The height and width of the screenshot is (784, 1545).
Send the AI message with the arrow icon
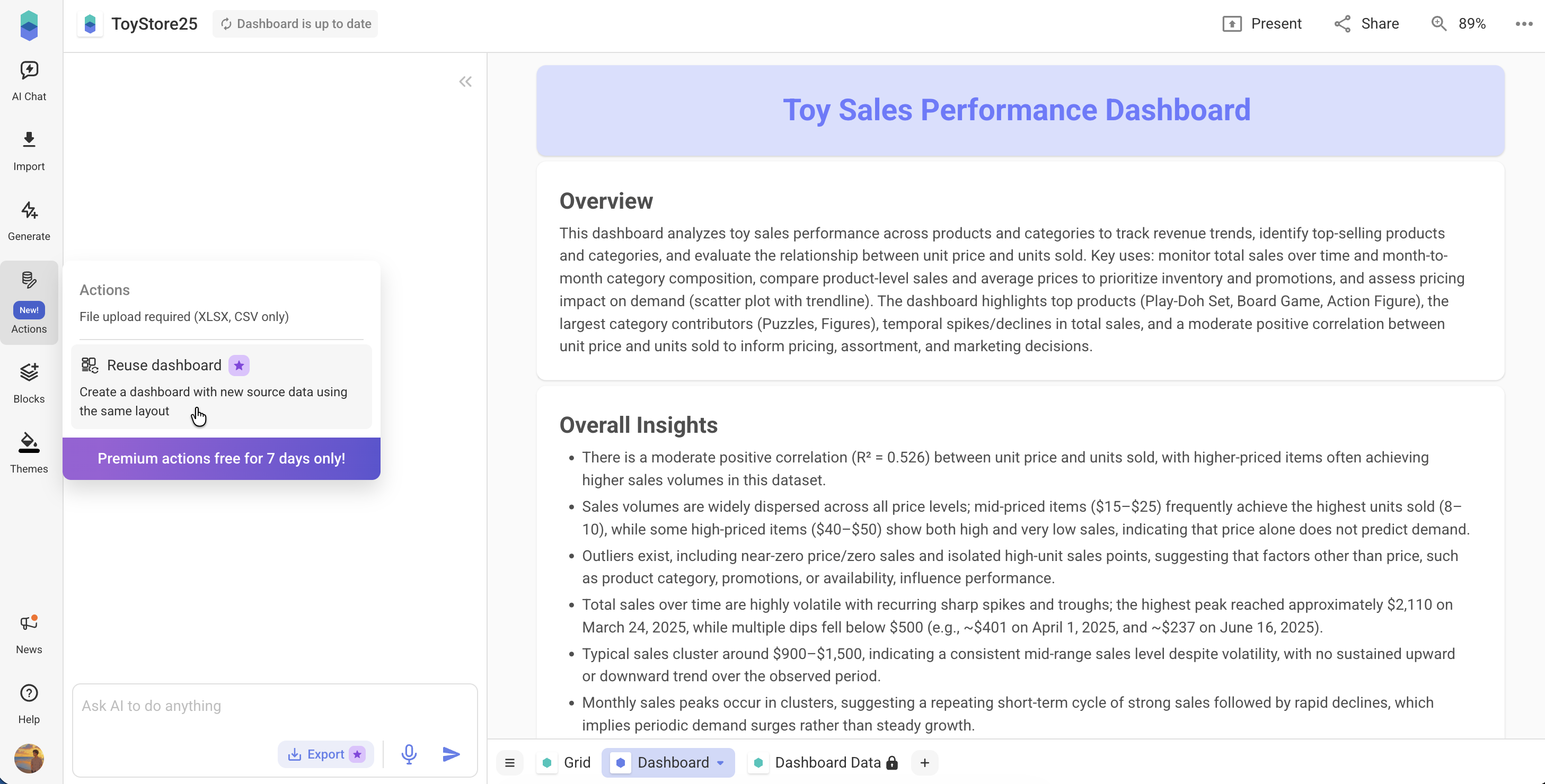(x=451, y=754)
